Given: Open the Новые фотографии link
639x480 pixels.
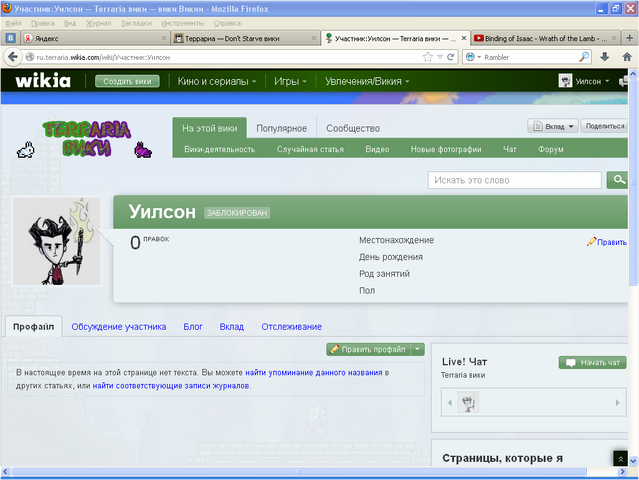Looking at the screenshot, I should (x=446, y=149).
